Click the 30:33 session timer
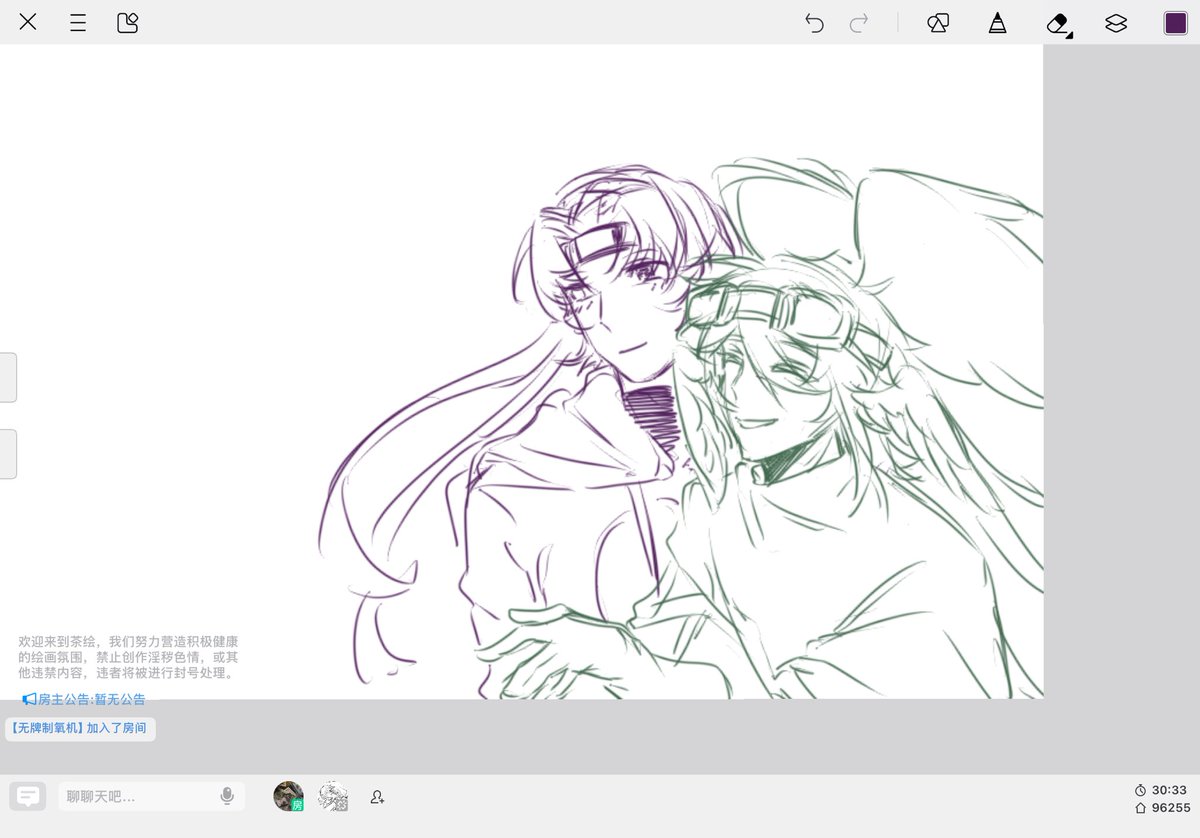 1161,790
